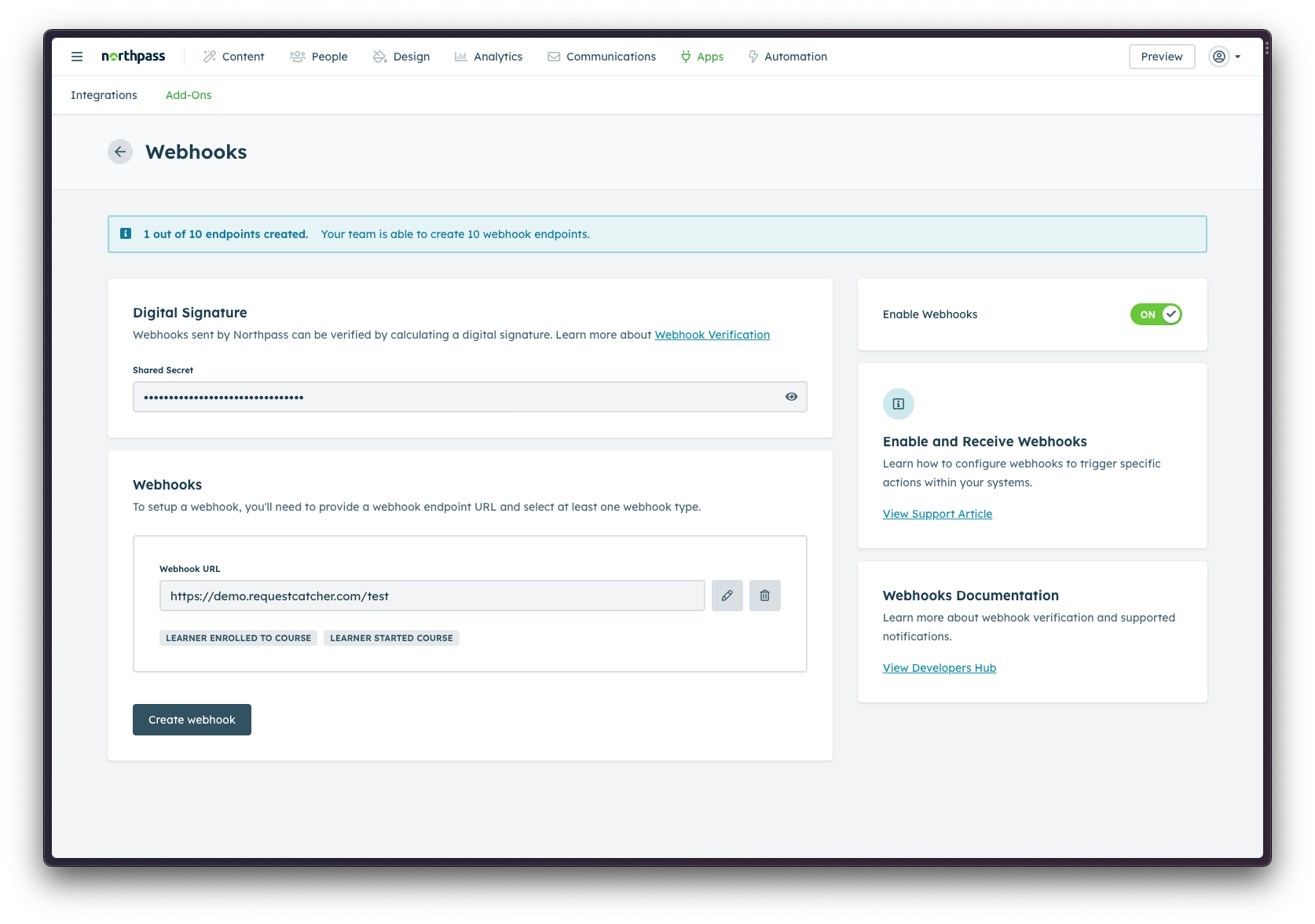The height and width of the screenshot is (924, 1315).
Task: Click the Design paint icon
Action: tap(380, 57)
